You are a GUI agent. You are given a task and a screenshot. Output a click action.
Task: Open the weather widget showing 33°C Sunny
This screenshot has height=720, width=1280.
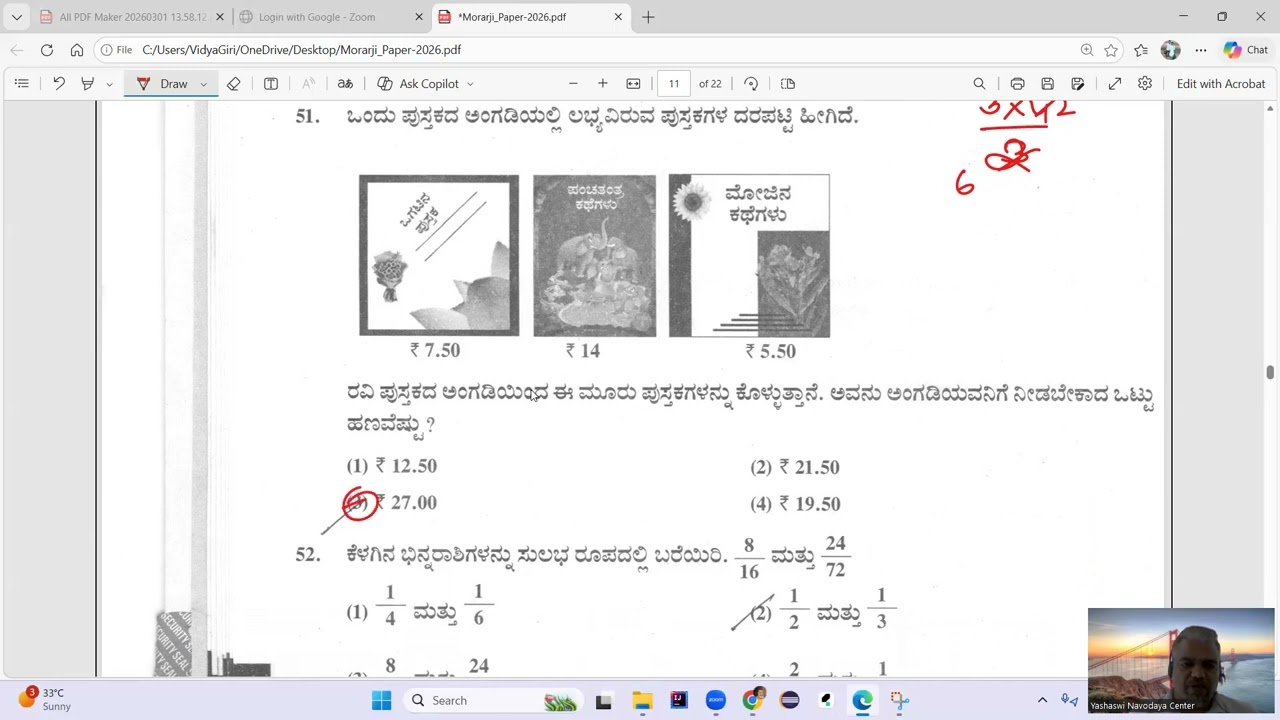[x=45, y=699]
